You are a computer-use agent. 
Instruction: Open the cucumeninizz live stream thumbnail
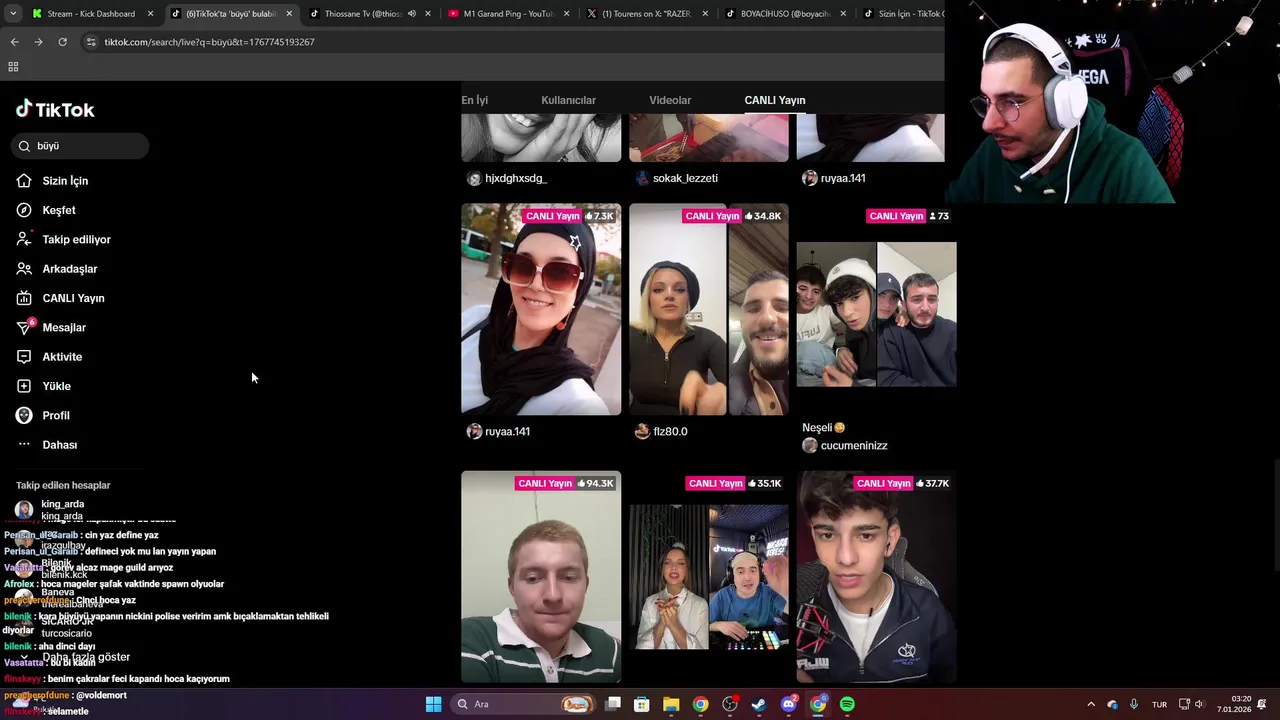click(x=876, y=309)
